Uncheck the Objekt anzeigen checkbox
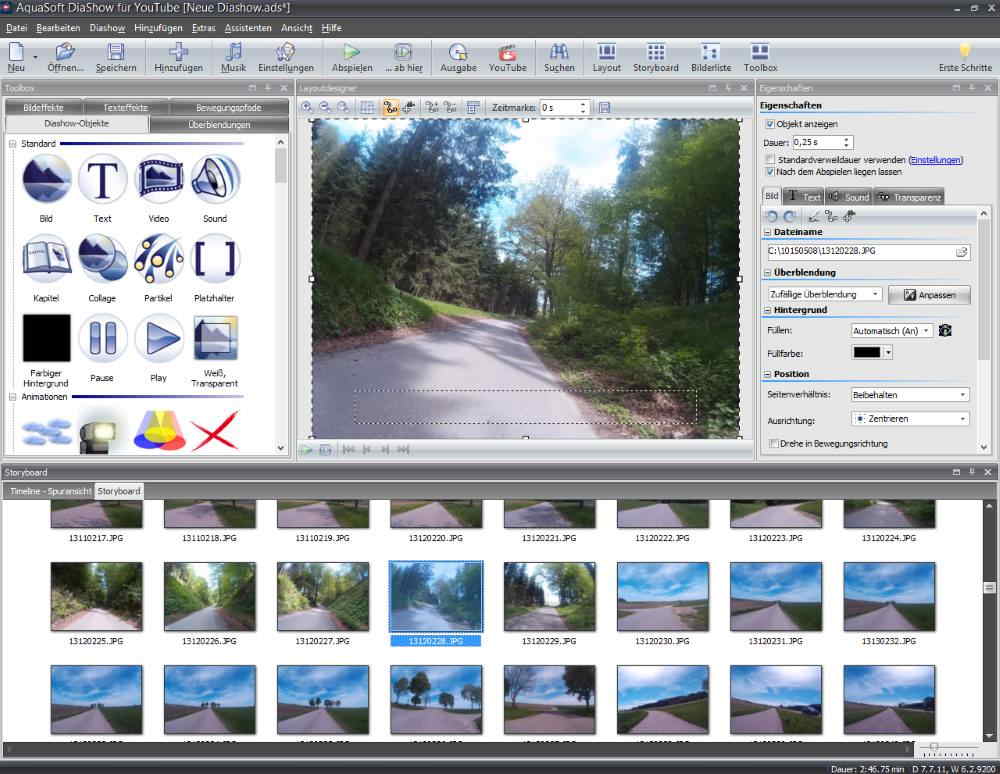Viewport: 1000px width, 774px height. (769, 124)
